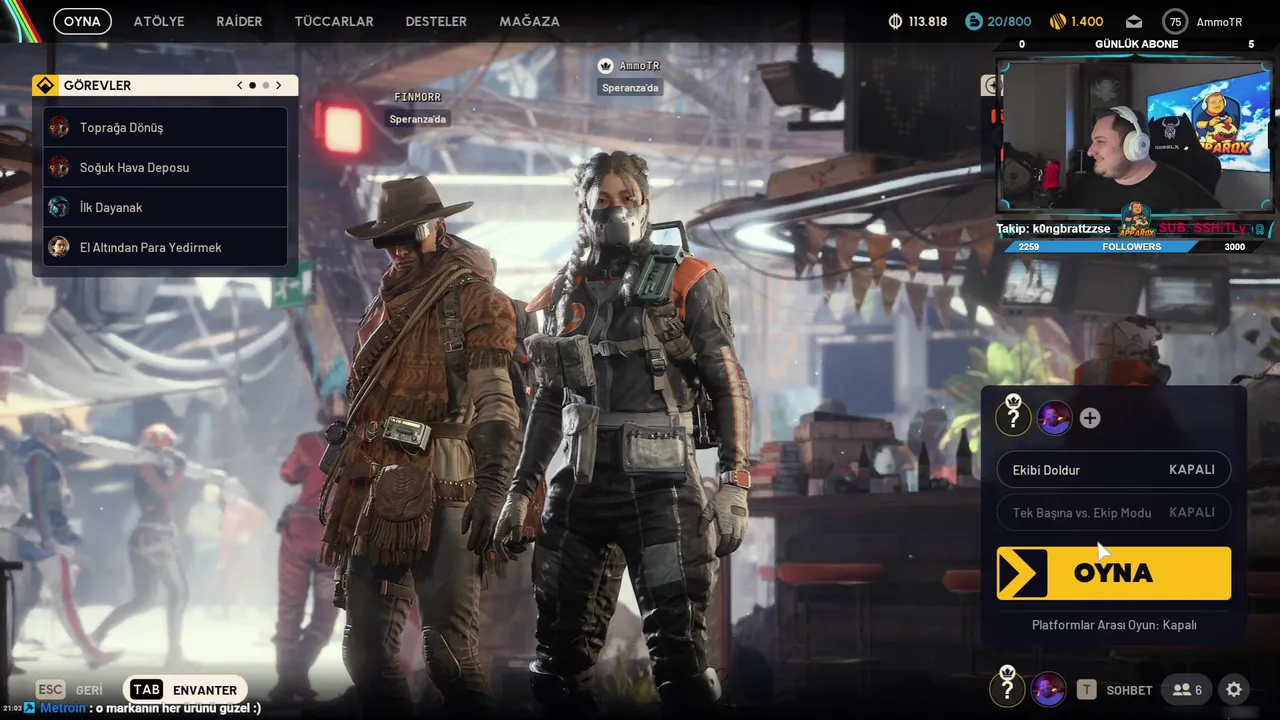Open the mailbox envelope icon

coord(1134,21)
